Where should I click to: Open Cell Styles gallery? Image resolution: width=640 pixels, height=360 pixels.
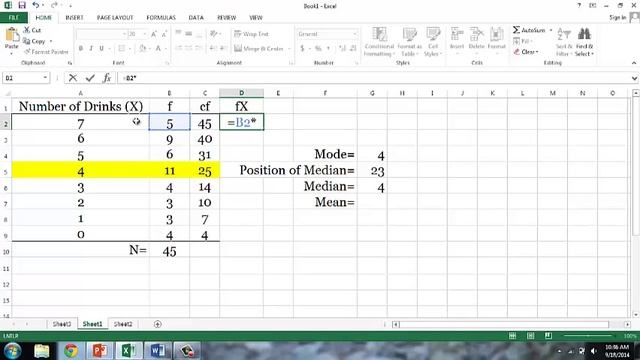[433, 42]
